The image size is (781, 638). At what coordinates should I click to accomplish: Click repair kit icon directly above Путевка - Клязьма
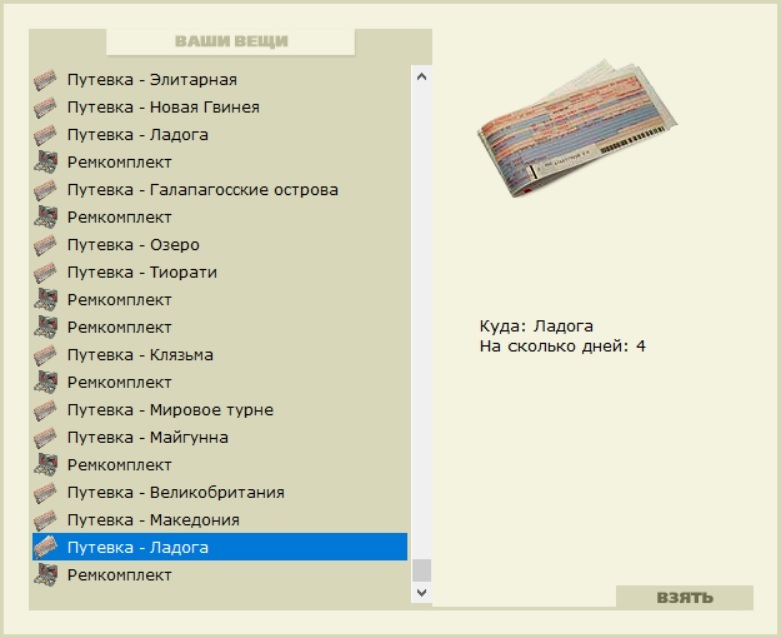pos(45,327)
